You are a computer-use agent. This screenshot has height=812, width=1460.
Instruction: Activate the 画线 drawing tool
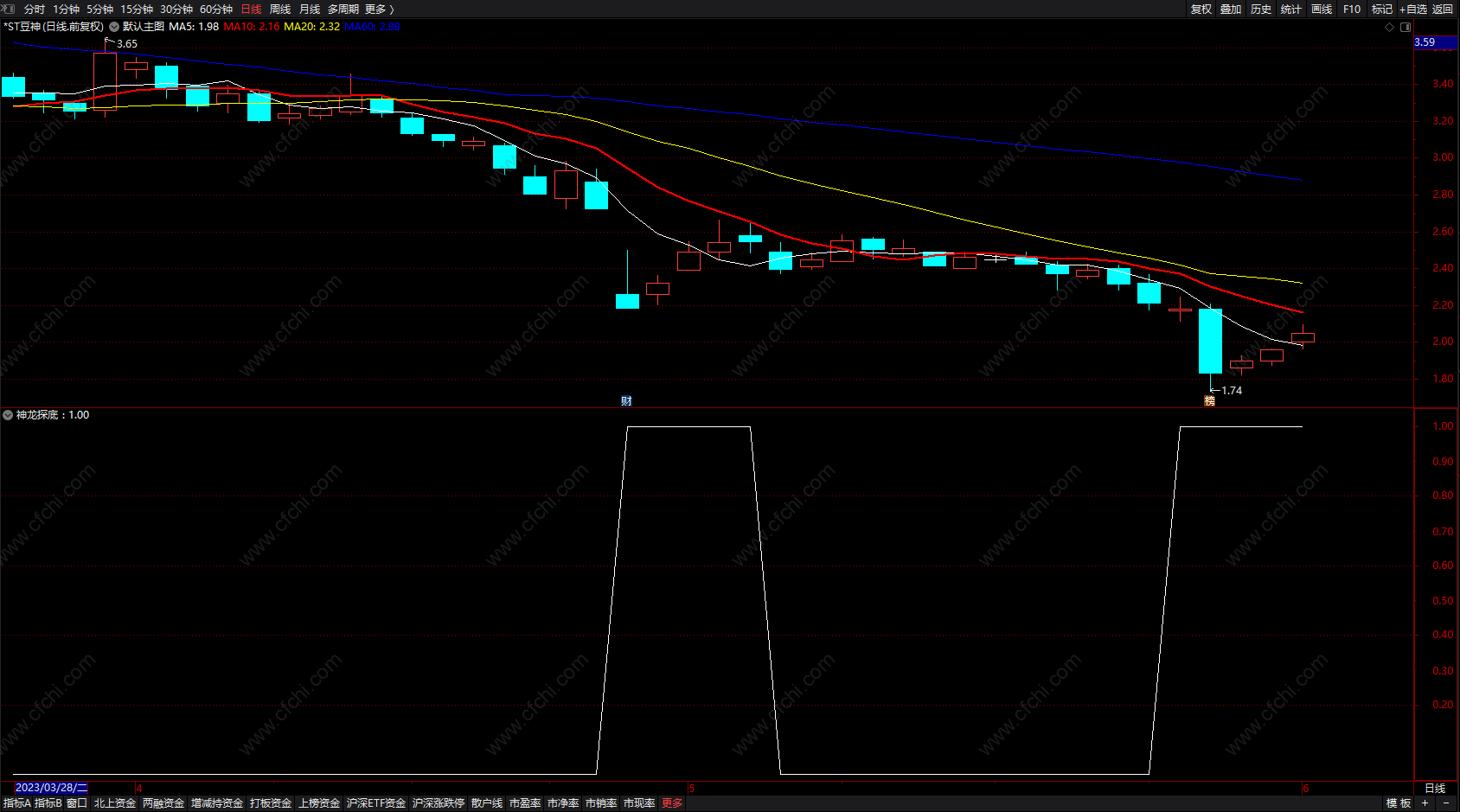(1322, 10)
